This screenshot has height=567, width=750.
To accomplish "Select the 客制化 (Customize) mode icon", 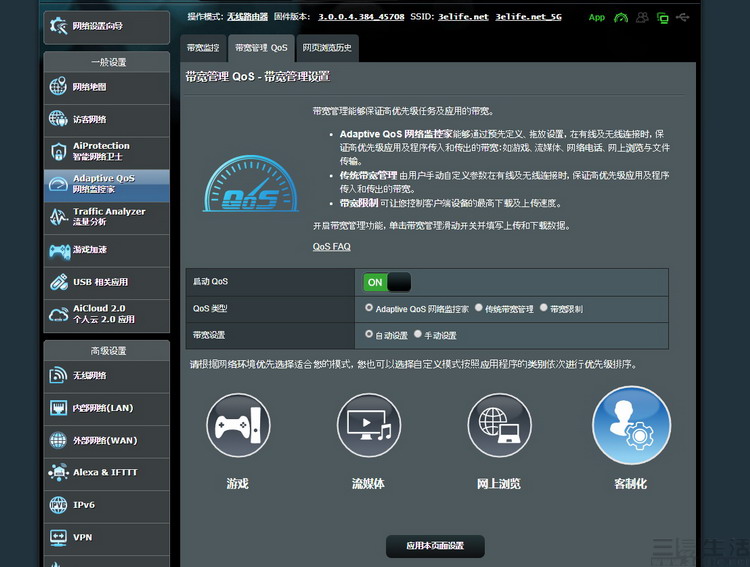I will point(630,429).
